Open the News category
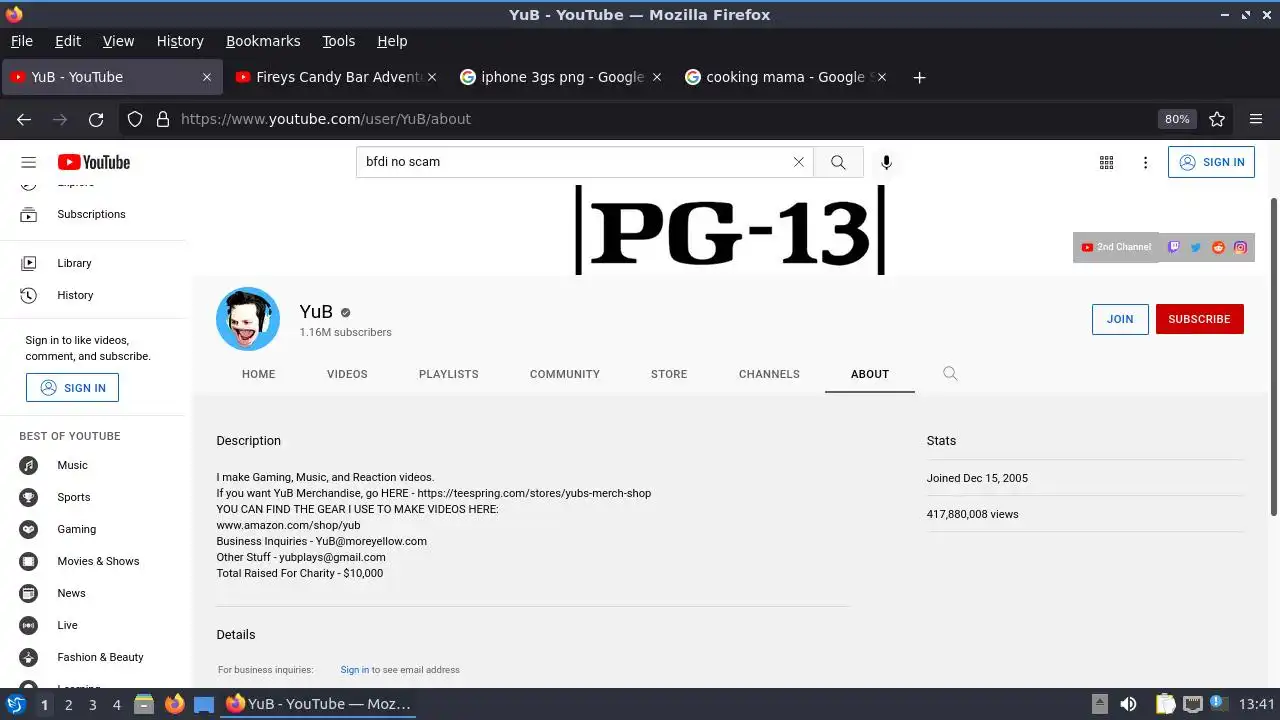Image resolution: width=1280 pixels, height=720 pixels. coord(93,593)
